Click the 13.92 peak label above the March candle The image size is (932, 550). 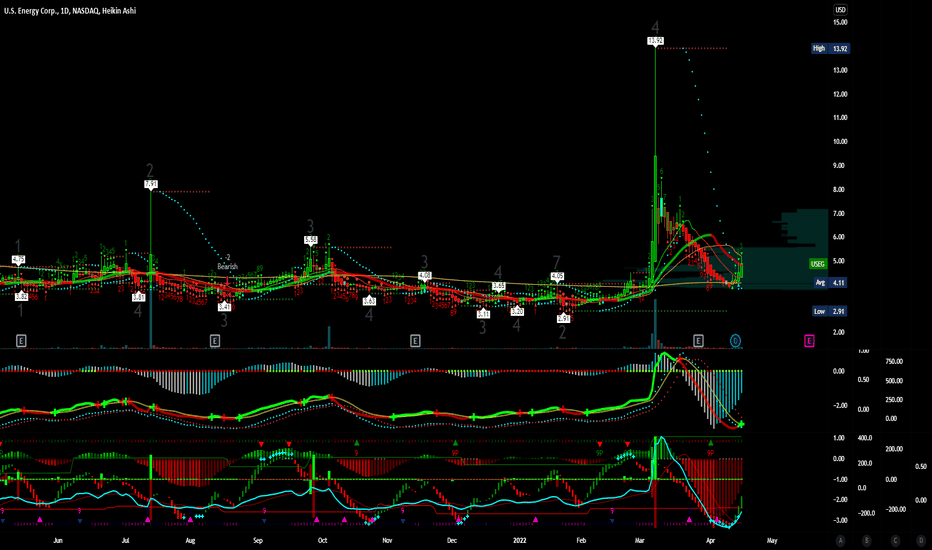(655, 41)
